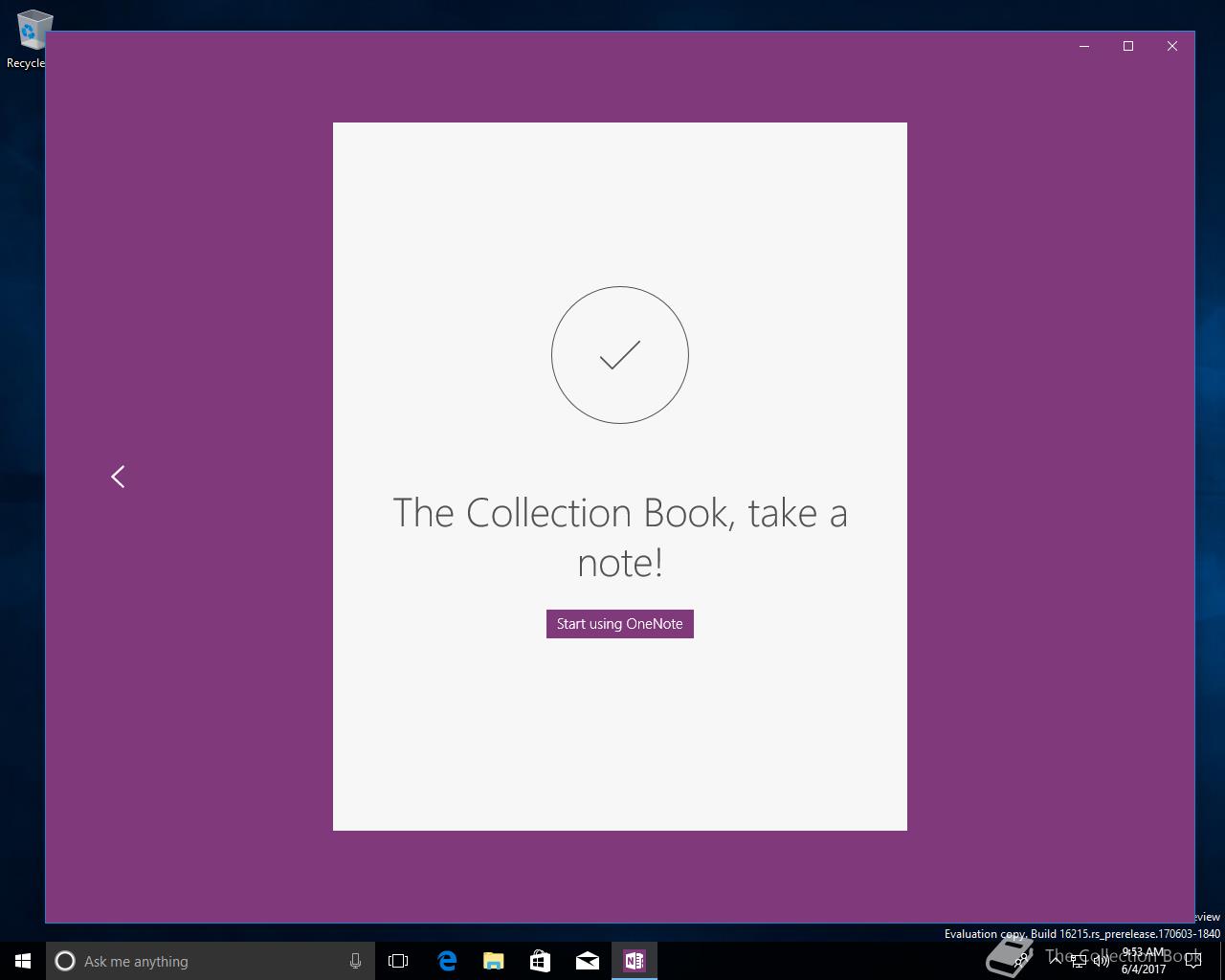The image size is (1225, 980).
Task: Open Task View from the taskbar
Action: click(398, 961)
